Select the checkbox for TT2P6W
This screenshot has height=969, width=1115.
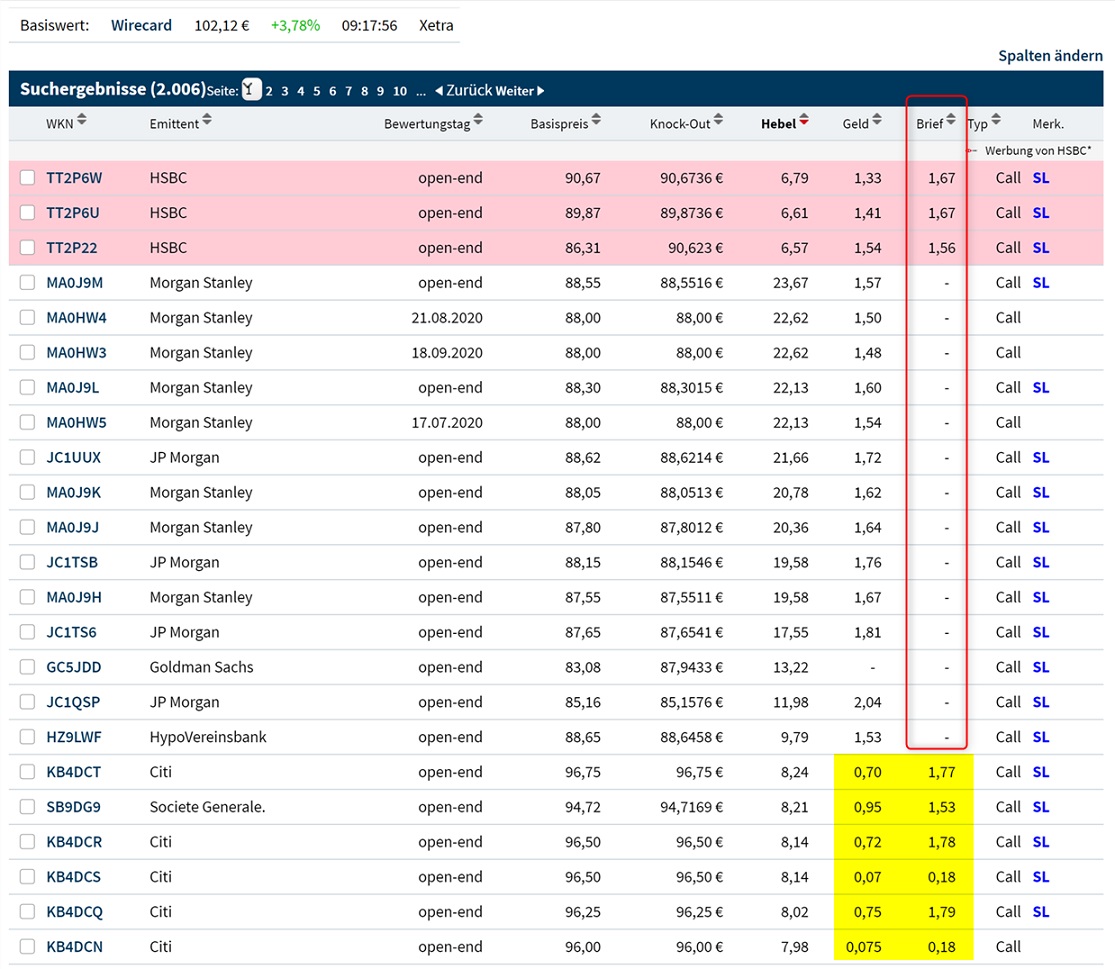coord(27,177)
